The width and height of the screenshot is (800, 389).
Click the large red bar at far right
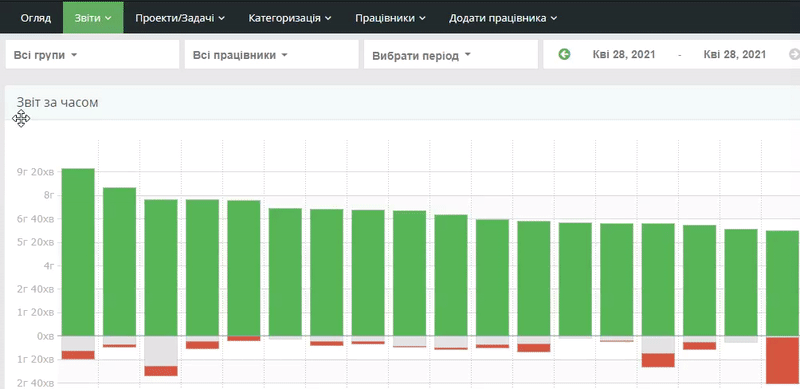pos(783,360)
